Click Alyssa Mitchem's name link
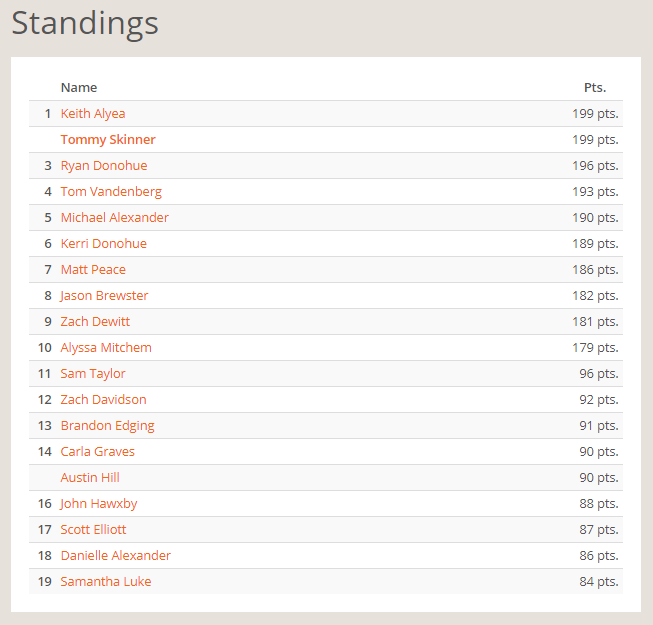The height and width of the screenshot is (625, 653). click(106, 348)
